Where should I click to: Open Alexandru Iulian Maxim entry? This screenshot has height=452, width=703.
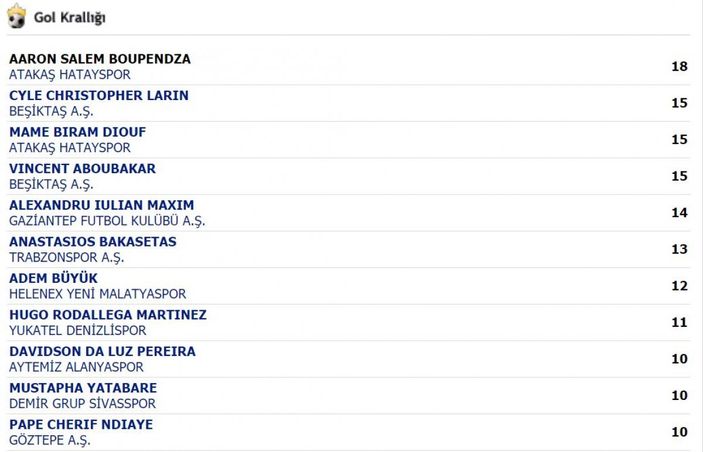click(101, 205)
